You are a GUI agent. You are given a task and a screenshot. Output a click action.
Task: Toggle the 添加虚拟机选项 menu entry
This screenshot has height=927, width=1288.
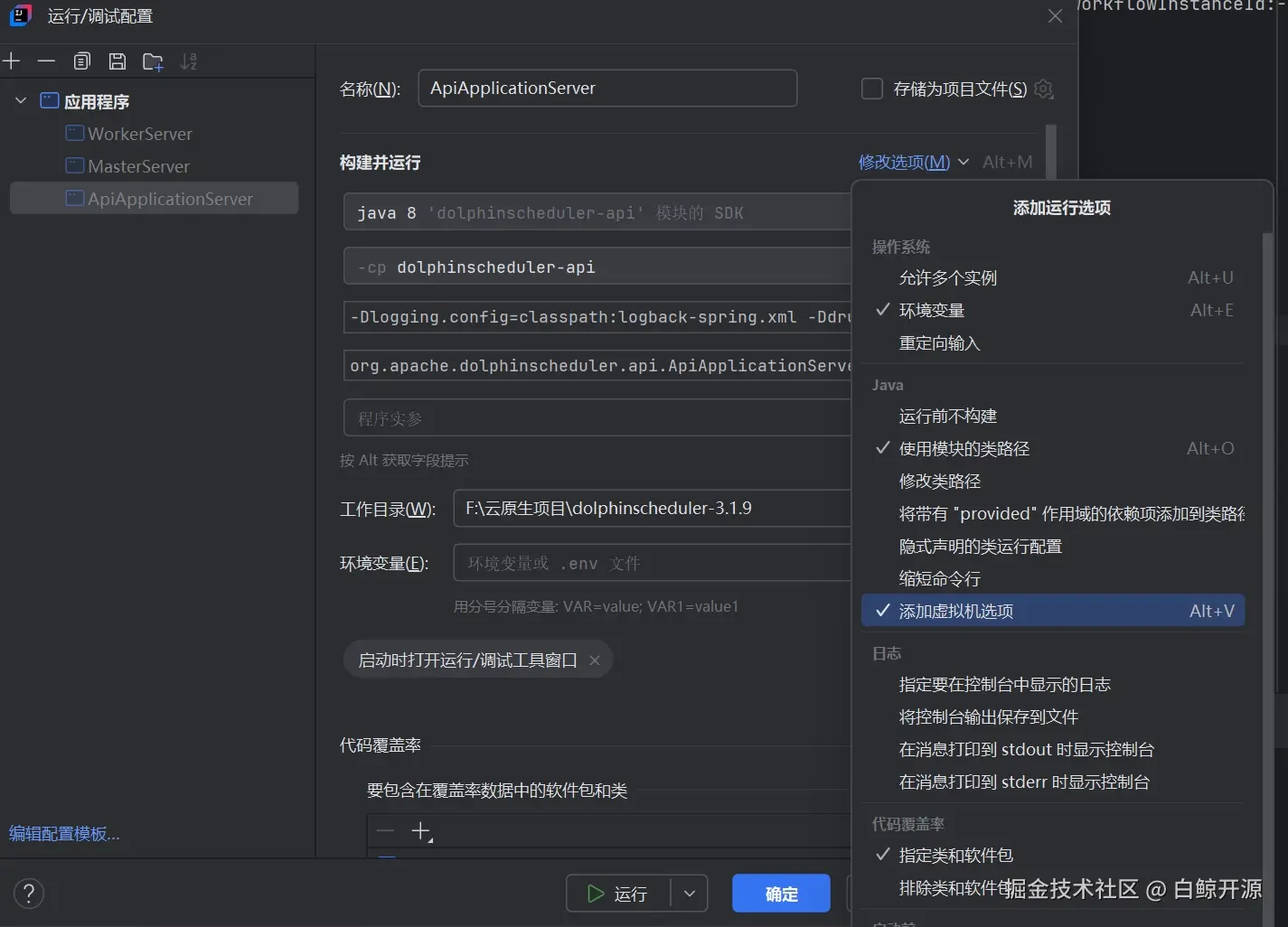coord(1053,611)
